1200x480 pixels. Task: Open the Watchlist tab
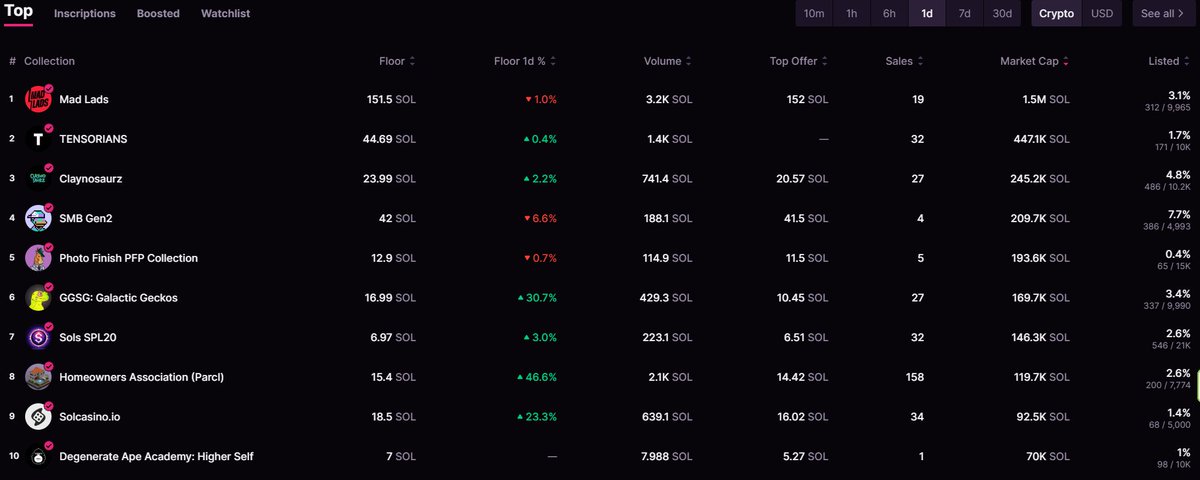(225, 14)
